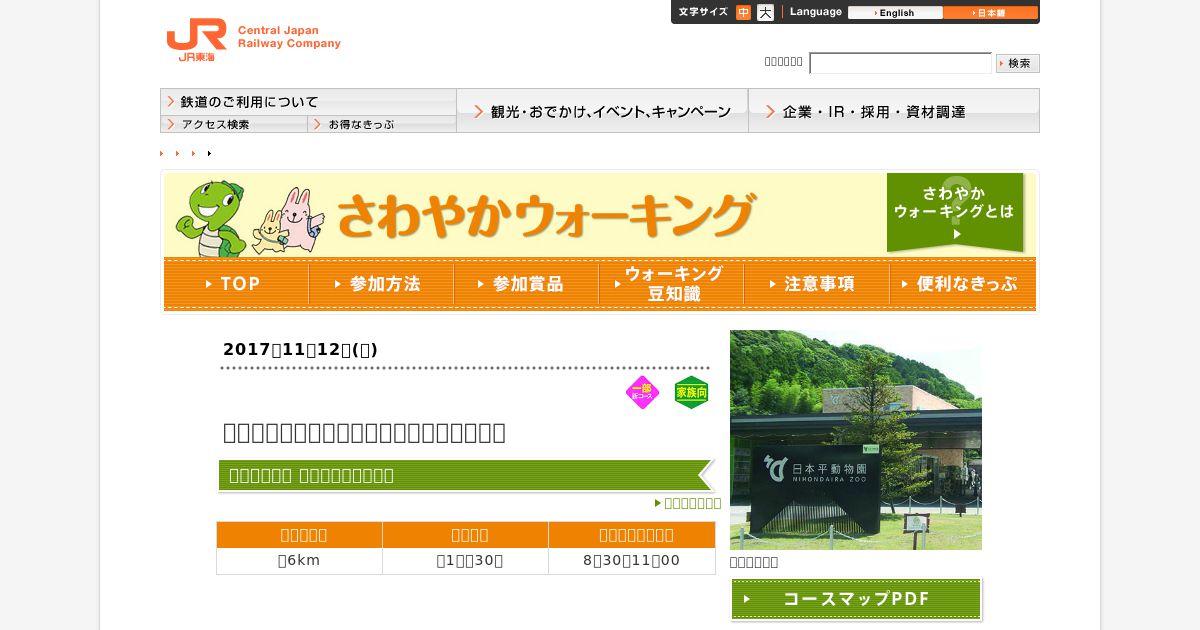Click the pink diamond course icon

click(x=643, y=393)
